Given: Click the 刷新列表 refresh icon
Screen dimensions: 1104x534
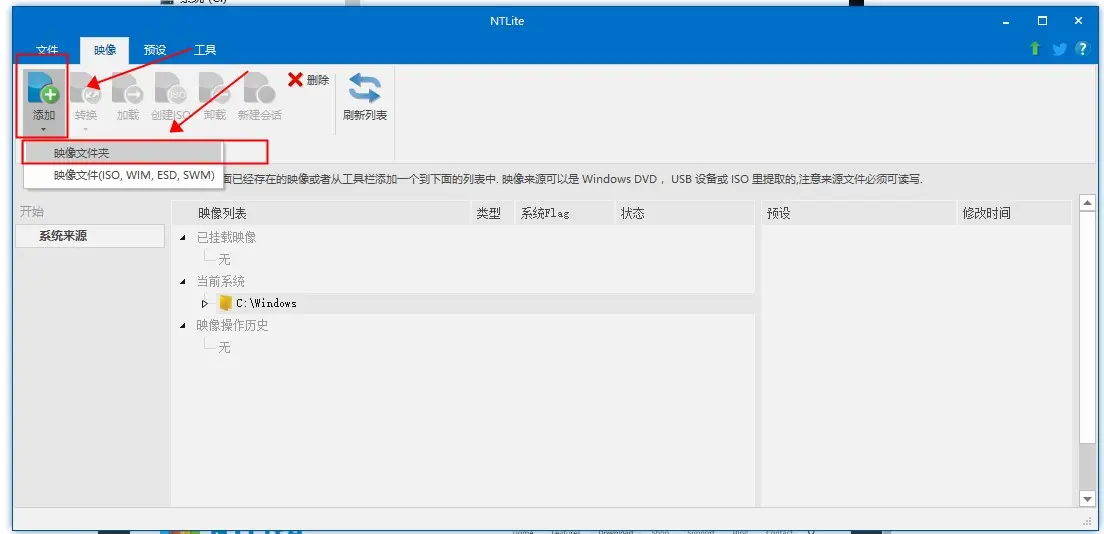Looking at the screenshot, I should (x=365, y=89).
